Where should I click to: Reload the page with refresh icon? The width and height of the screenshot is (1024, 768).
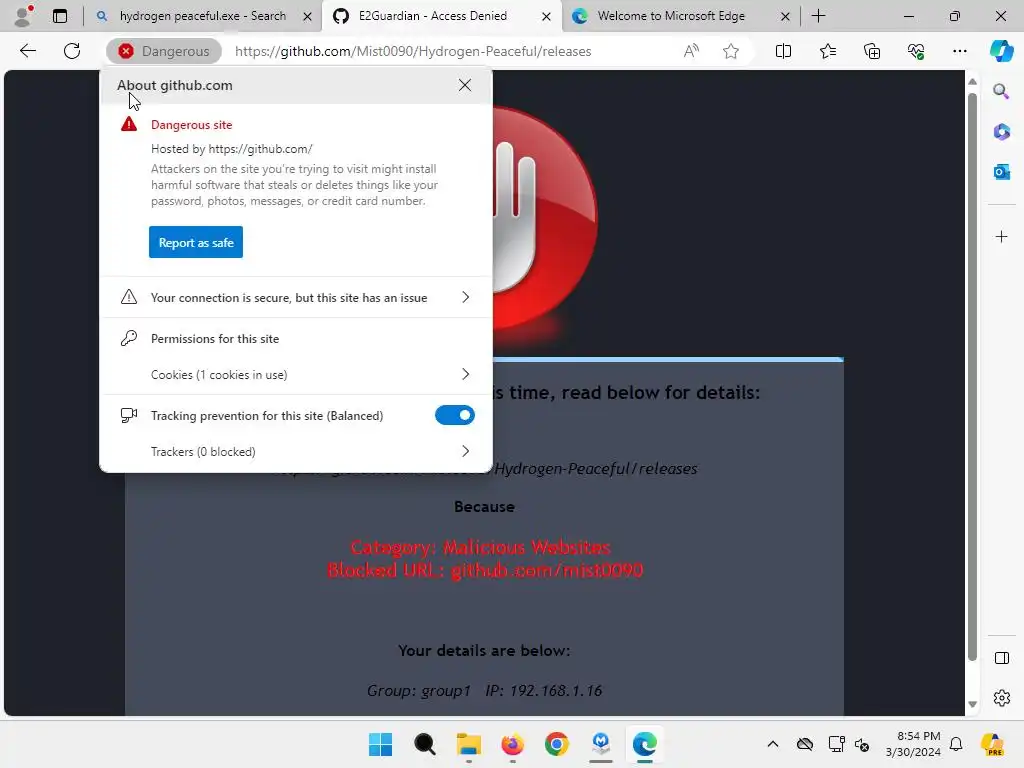click(x=72, y=51)
